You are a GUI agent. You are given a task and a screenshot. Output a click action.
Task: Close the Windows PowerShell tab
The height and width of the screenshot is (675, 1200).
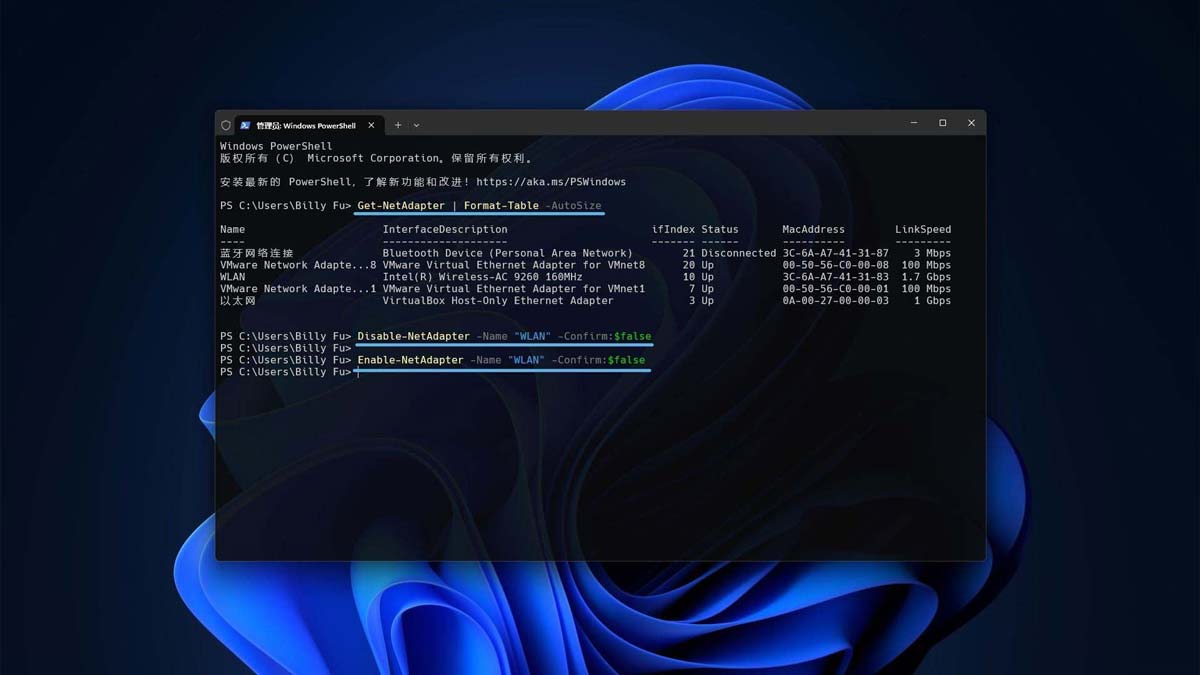coord(372,125)
